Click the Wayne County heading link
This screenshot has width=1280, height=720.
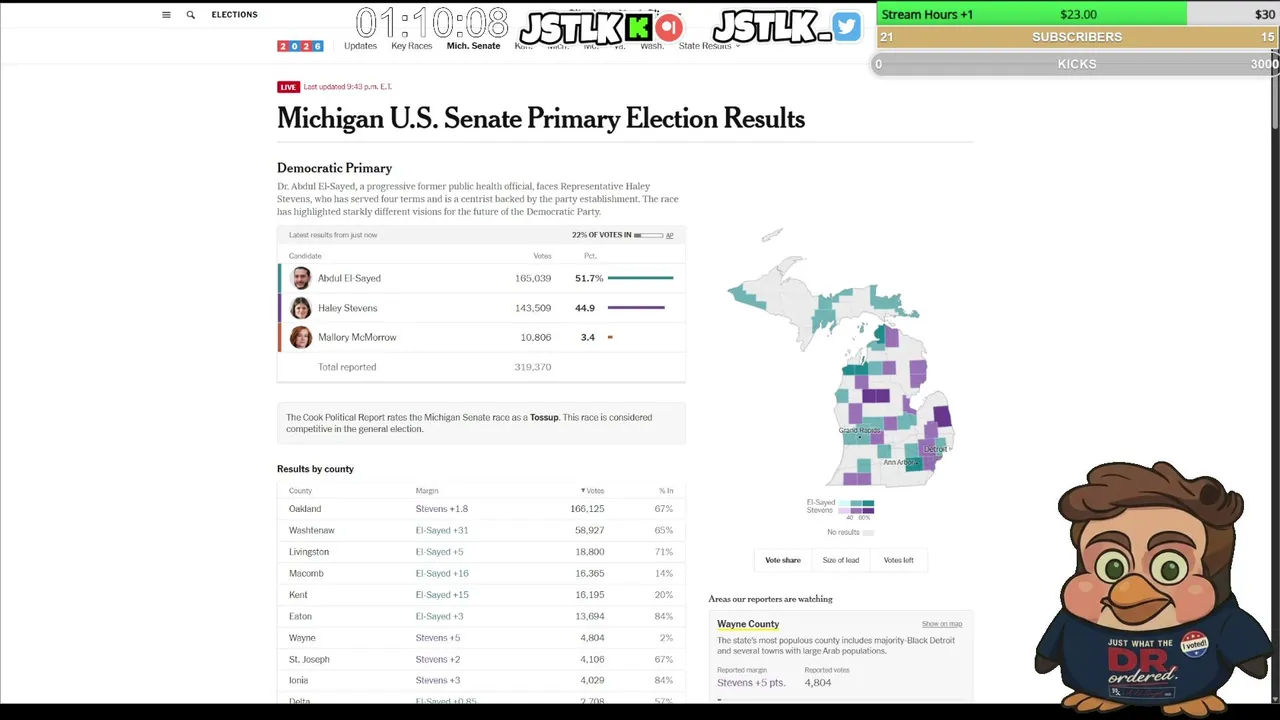tap(748, 624)
